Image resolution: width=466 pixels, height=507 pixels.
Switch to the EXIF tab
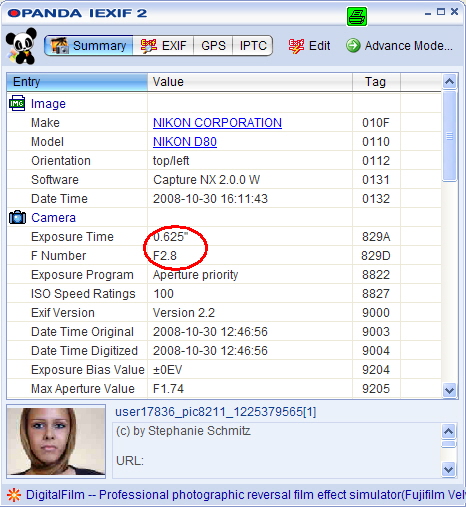click(163, 46)
